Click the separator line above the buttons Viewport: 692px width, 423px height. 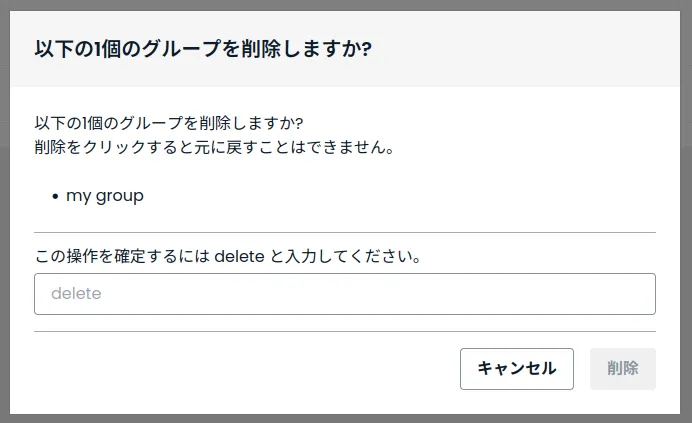click(x=345, y=331)
